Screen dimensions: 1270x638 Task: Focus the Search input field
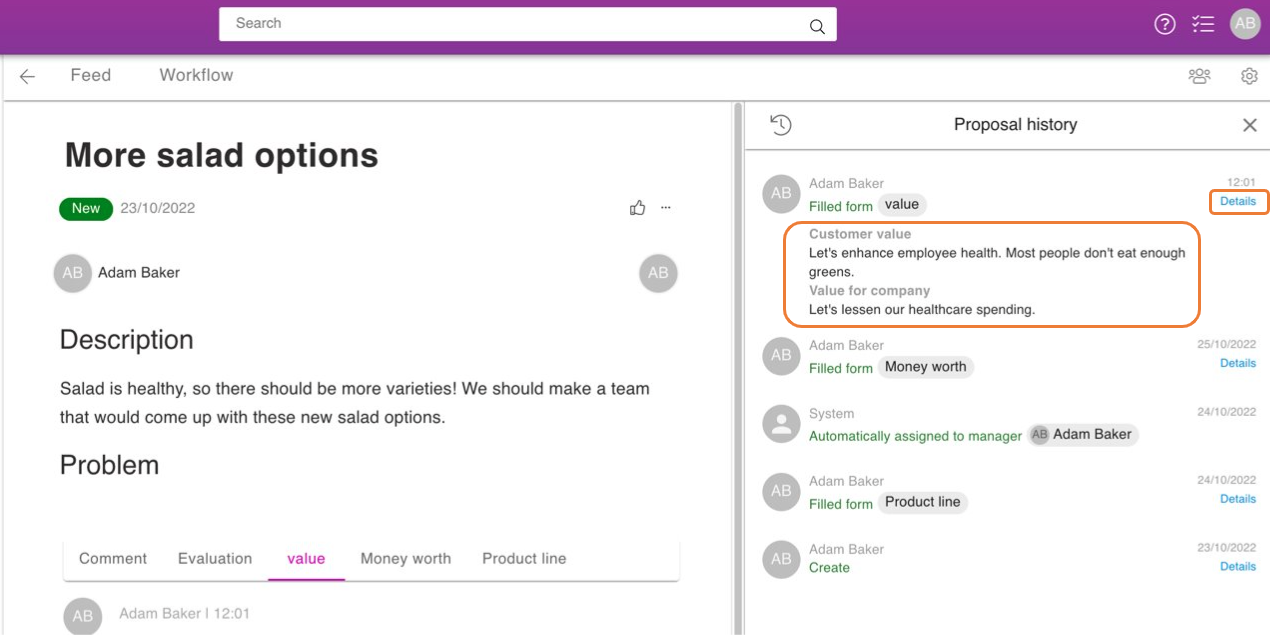(x=528, y=24)
